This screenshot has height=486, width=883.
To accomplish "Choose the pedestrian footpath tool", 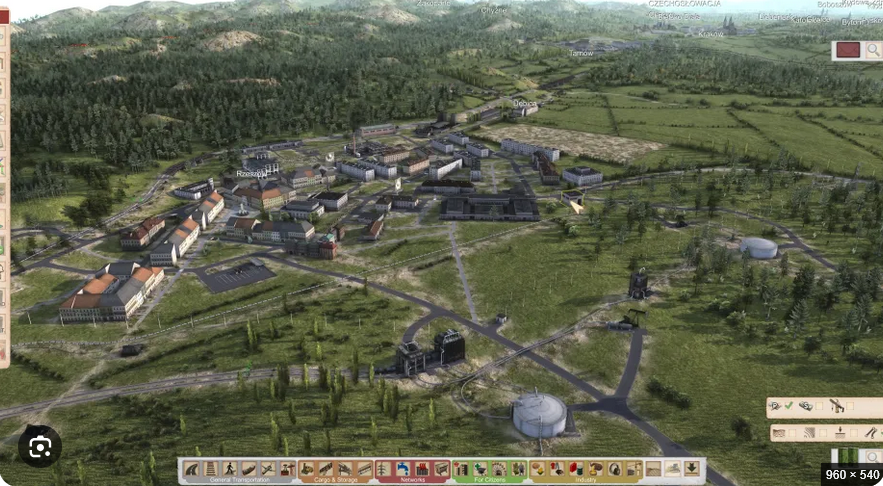I will (x=230, y=469).
